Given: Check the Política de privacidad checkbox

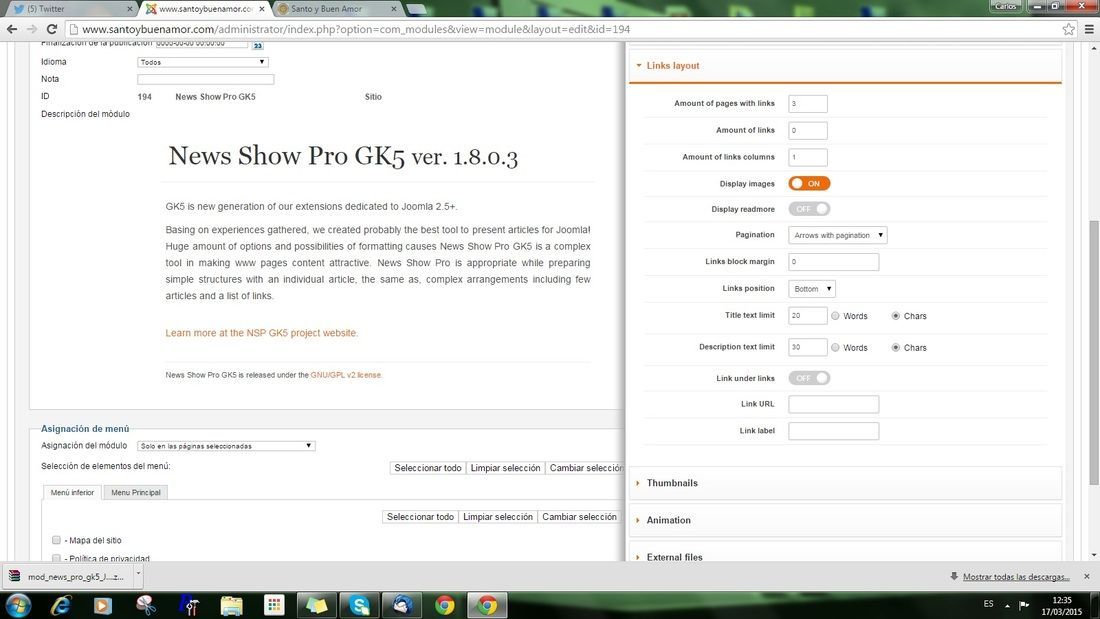Looking at the screenshot, I should (x=56, y=558).
